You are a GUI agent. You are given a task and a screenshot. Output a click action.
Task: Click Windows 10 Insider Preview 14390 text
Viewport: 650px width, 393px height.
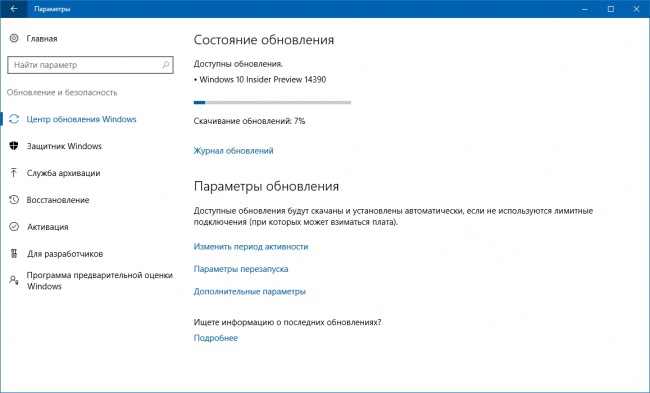[x=262, y=80]
